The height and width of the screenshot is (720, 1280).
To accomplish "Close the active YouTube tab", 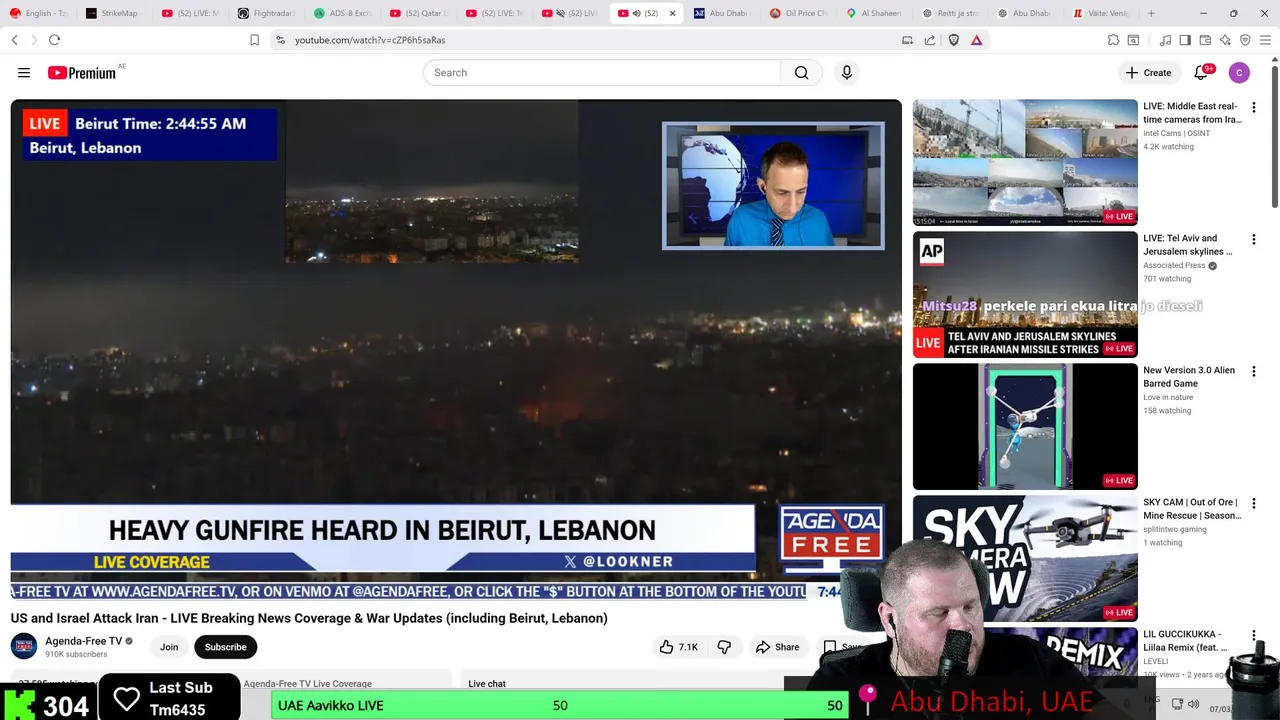I will click(672, 13).
